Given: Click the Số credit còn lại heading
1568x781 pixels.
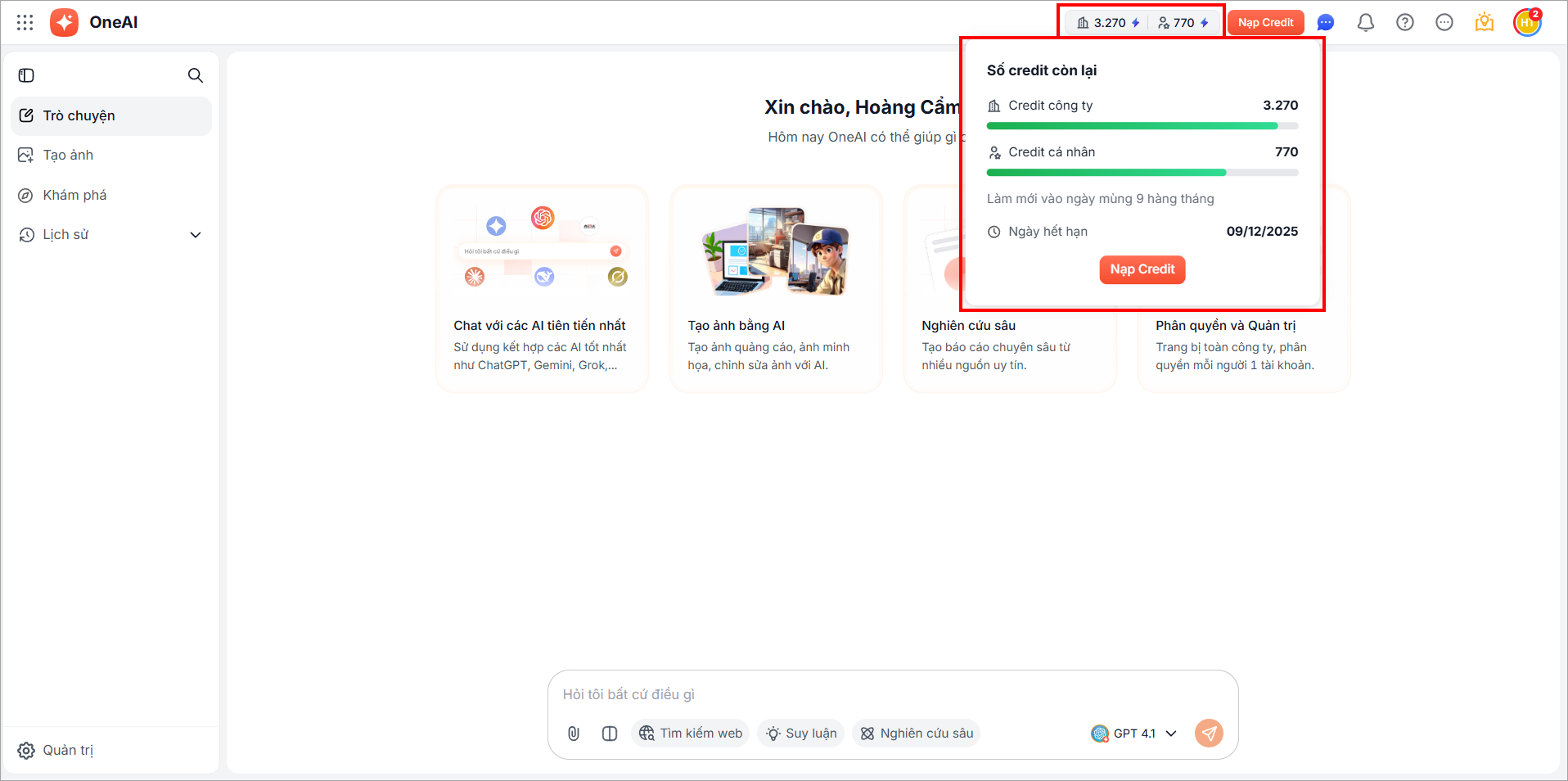Looking at the screenshot, I should pyautogui.click(x=1042, y=70).
